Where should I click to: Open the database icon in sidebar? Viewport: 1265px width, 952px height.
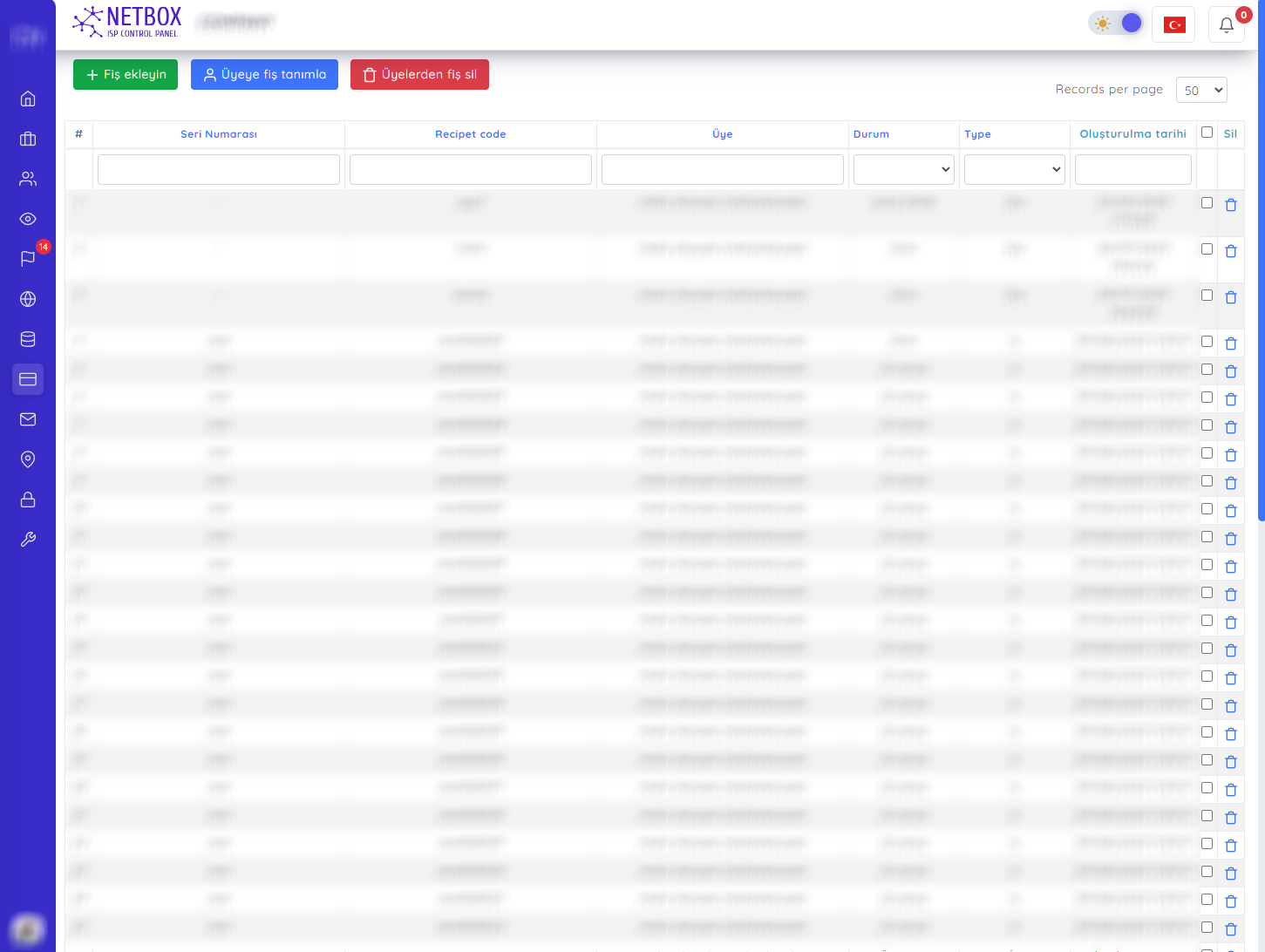click(28, 339)
